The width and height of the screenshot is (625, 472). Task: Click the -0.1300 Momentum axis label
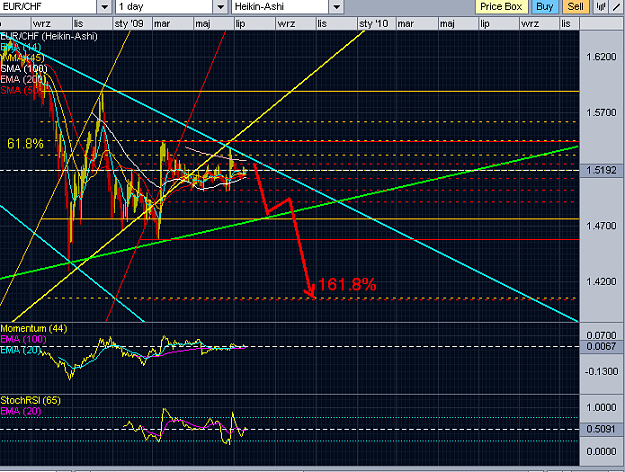coord(601,372)
